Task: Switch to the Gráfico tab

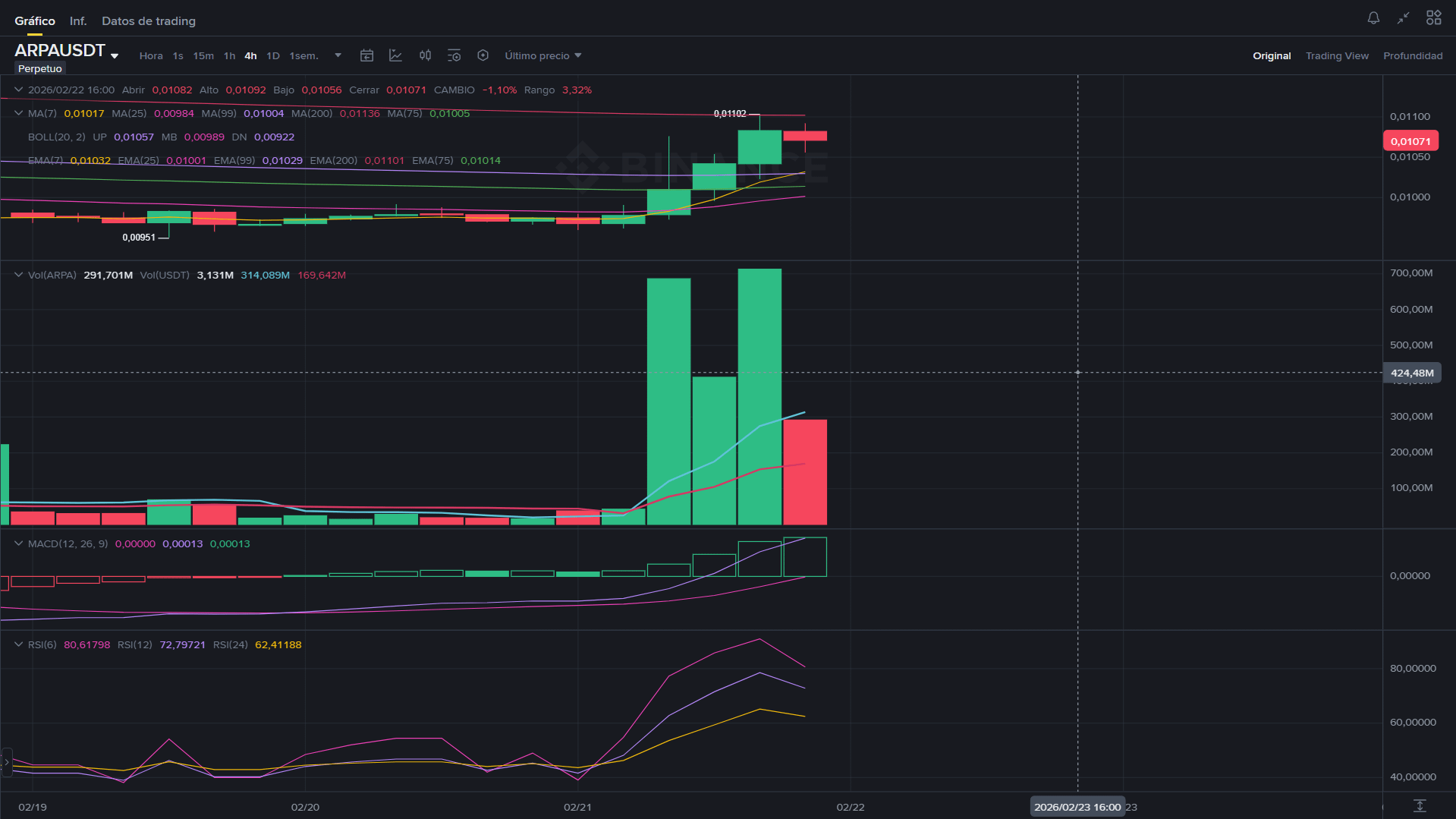Action: point(35,20)
